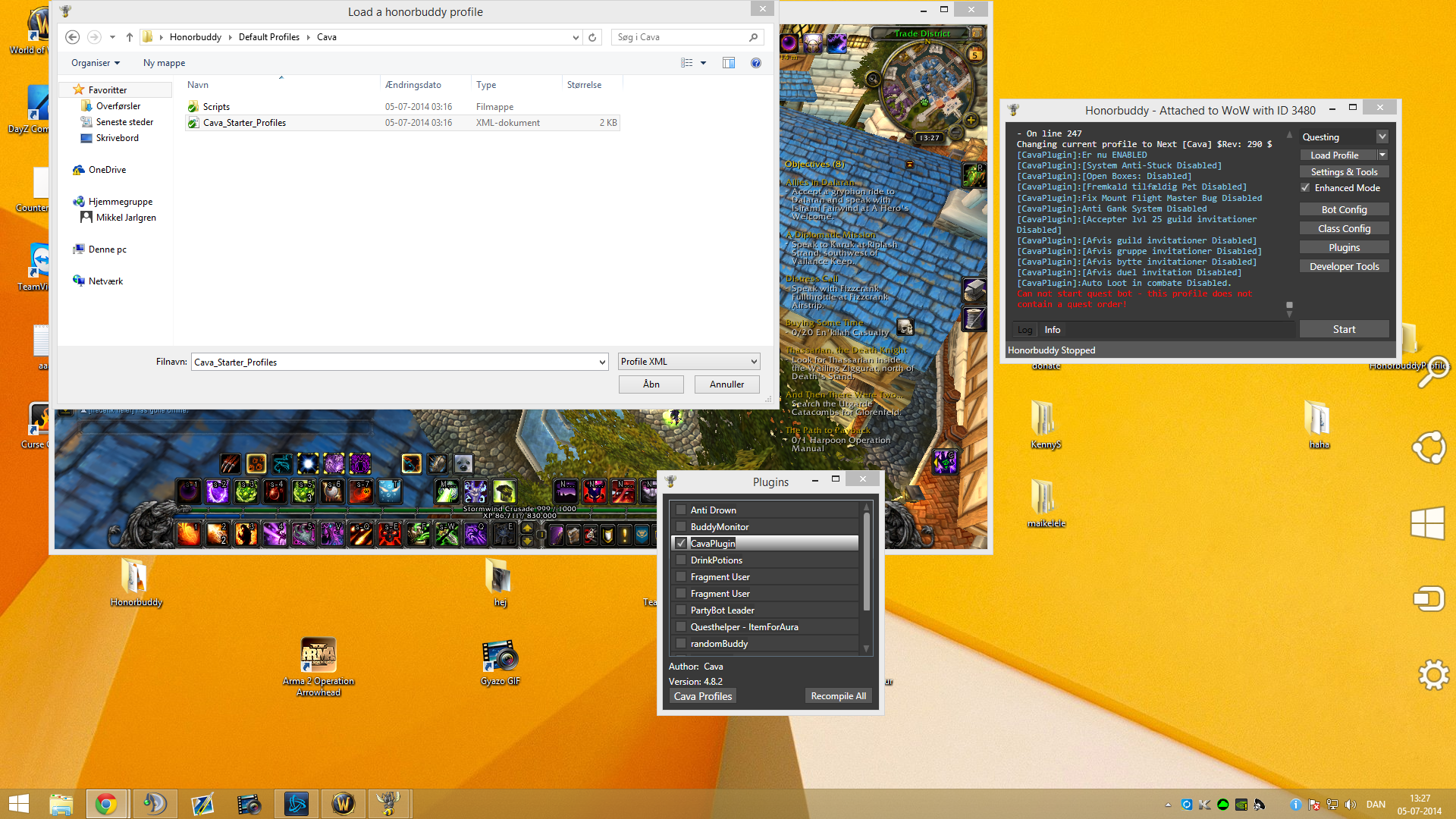The image size is (1456, 819).
Task: Click the Åbn button
Action: coord(651,384)
